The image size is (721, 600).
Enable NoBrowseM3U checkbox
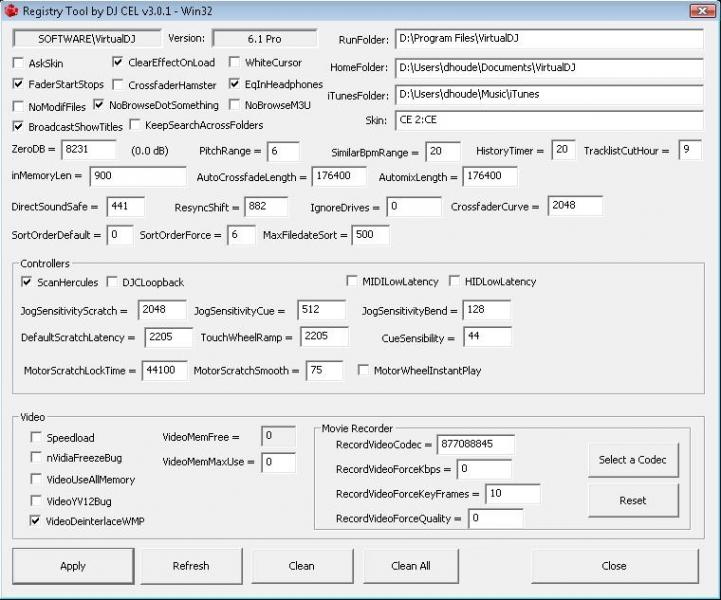click(235, 105)
